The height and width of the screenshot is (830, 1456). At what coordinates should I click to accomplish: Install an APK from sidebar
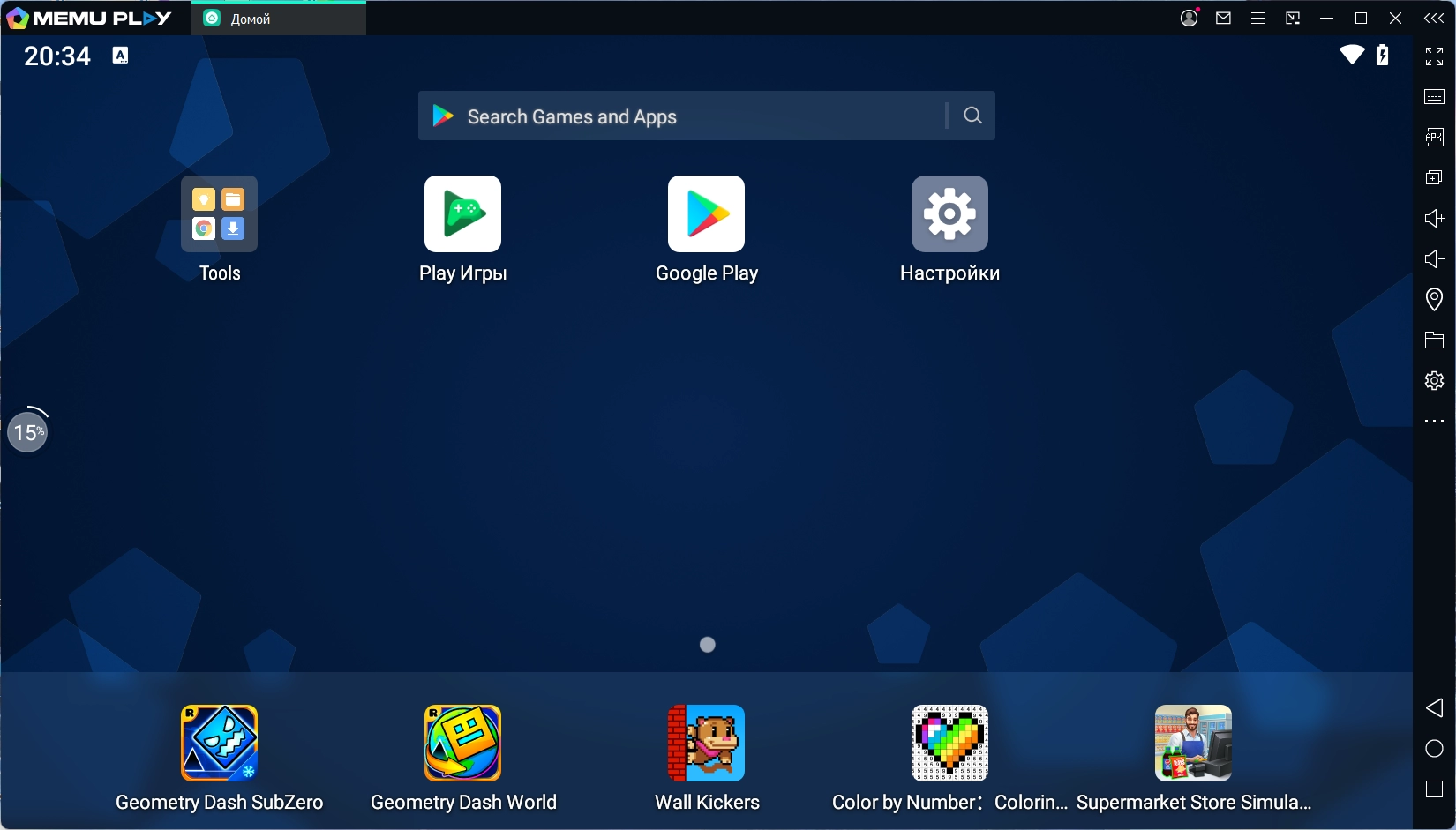pos(1435,137)
